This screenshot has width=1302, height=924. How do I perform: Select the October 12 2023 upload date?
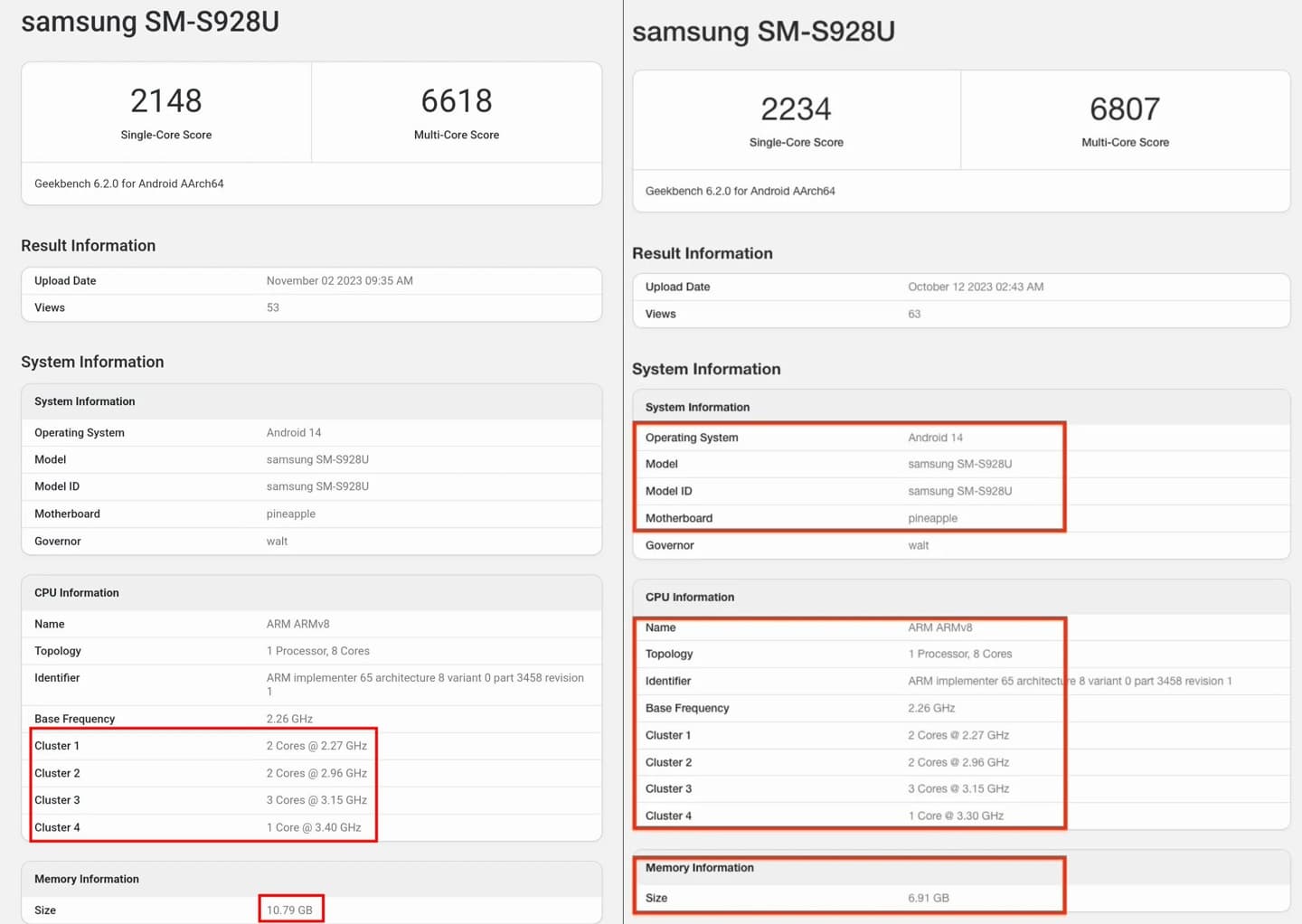coord(976,287)
